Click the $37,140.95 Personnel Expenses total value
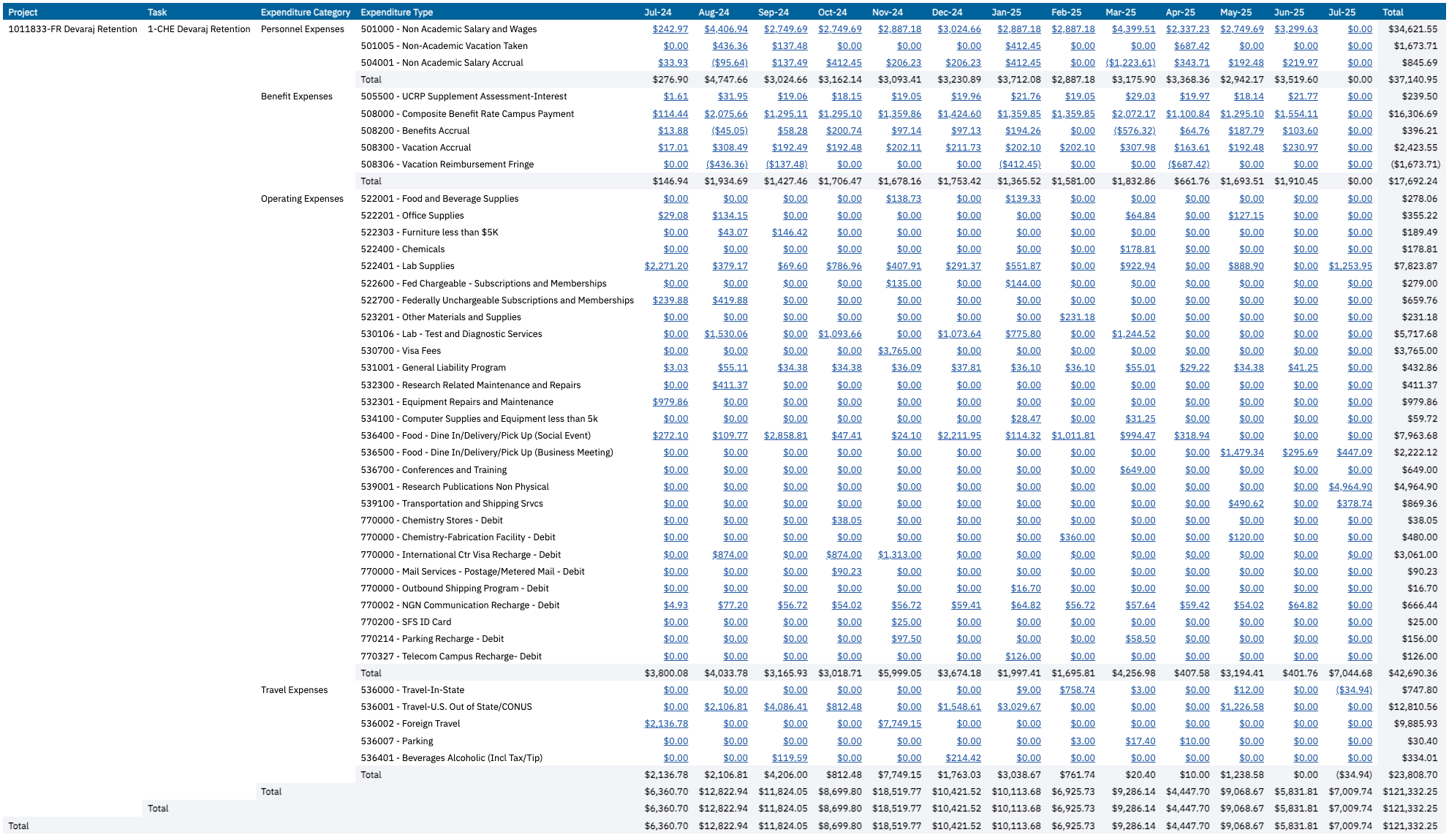This screenshot has width=1449, height=840. click(1412, 80)
